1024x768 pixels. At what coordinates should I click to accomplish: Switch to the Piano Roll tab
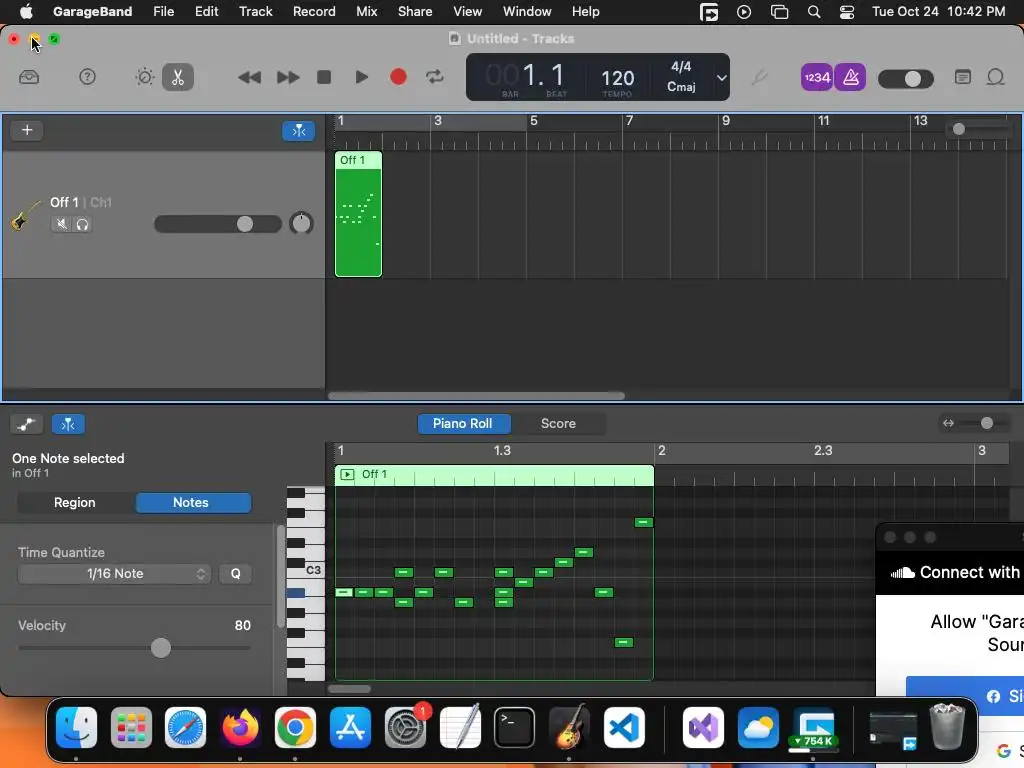(x=463, y=423)
